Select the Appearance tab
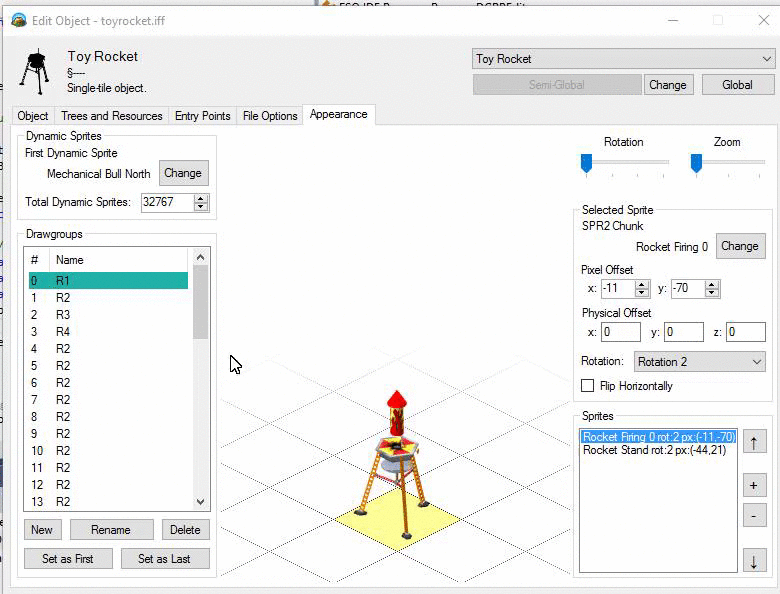The height and width of the screenshot is (594, 780). [339, 114]
